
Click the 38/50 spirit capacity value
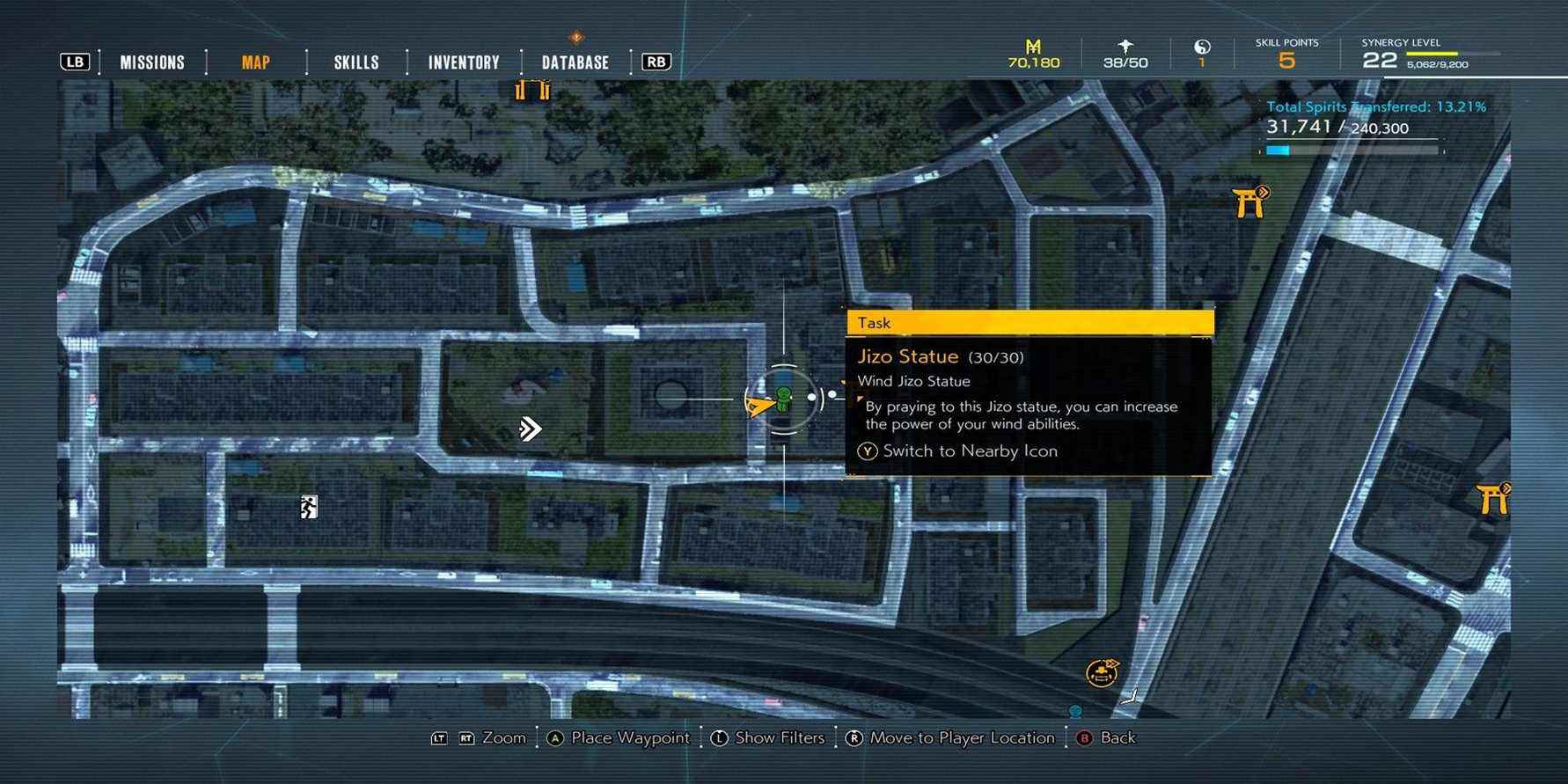click(1126, 63)
